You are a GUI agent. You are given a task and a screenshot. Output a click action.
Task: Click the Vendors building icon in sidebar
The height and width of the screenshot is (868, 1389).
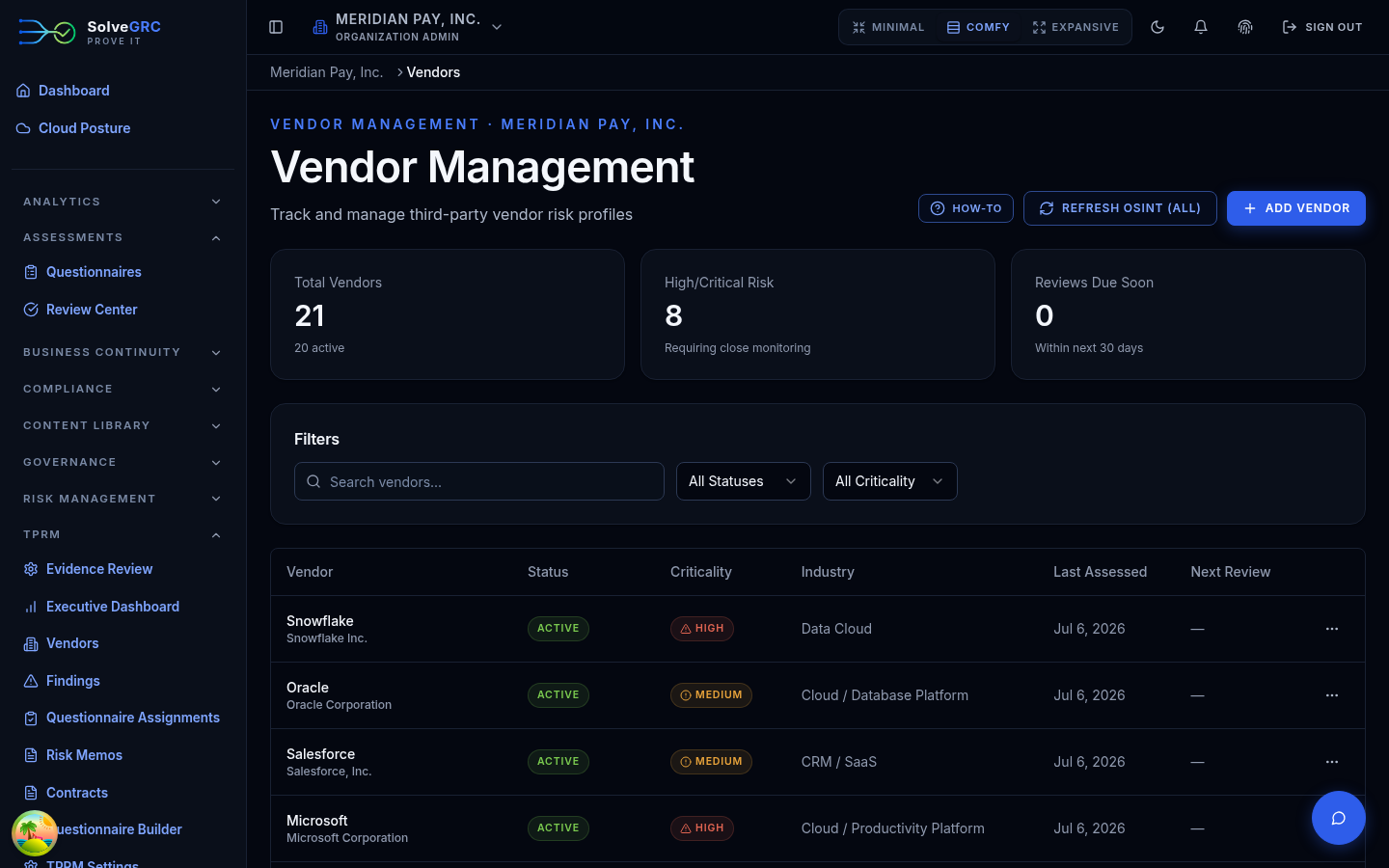coord(31,643)
